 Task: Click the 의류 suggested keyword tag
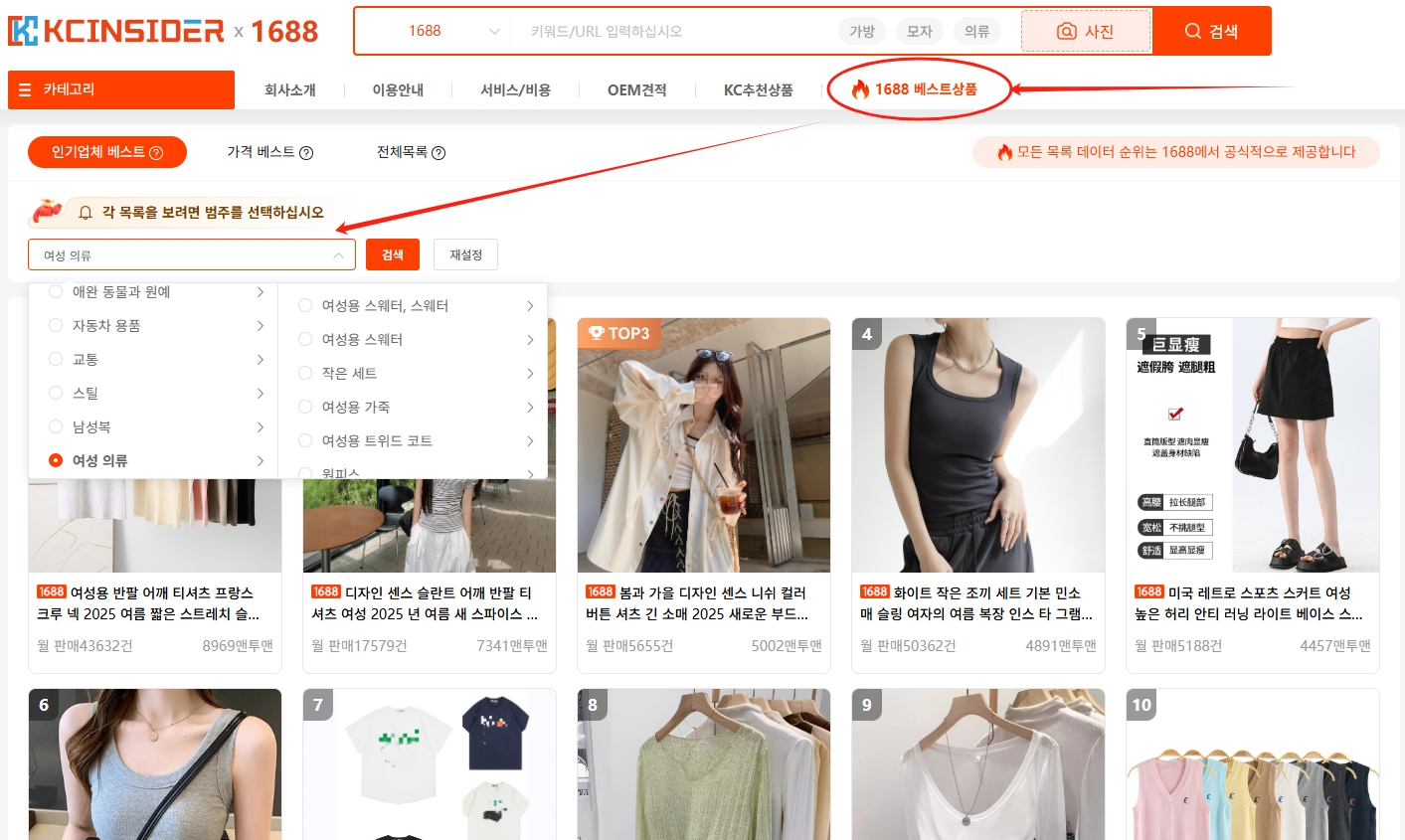tap(977, 32)
